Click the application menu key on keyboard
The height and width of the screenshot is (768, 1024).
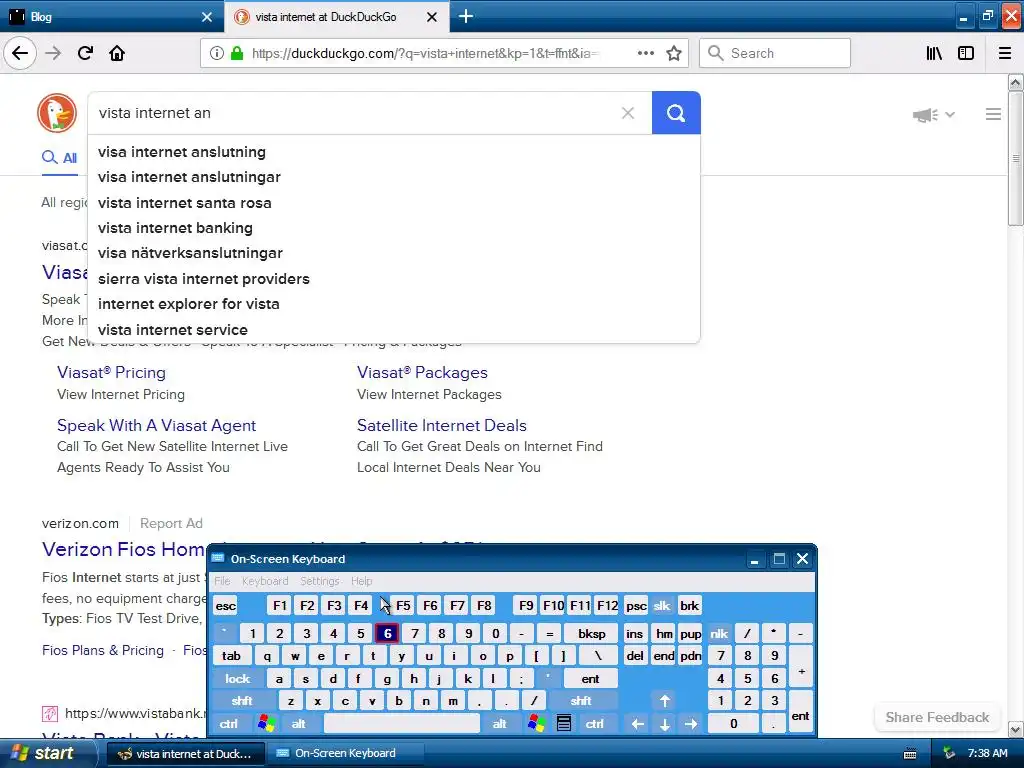[564, 724]
